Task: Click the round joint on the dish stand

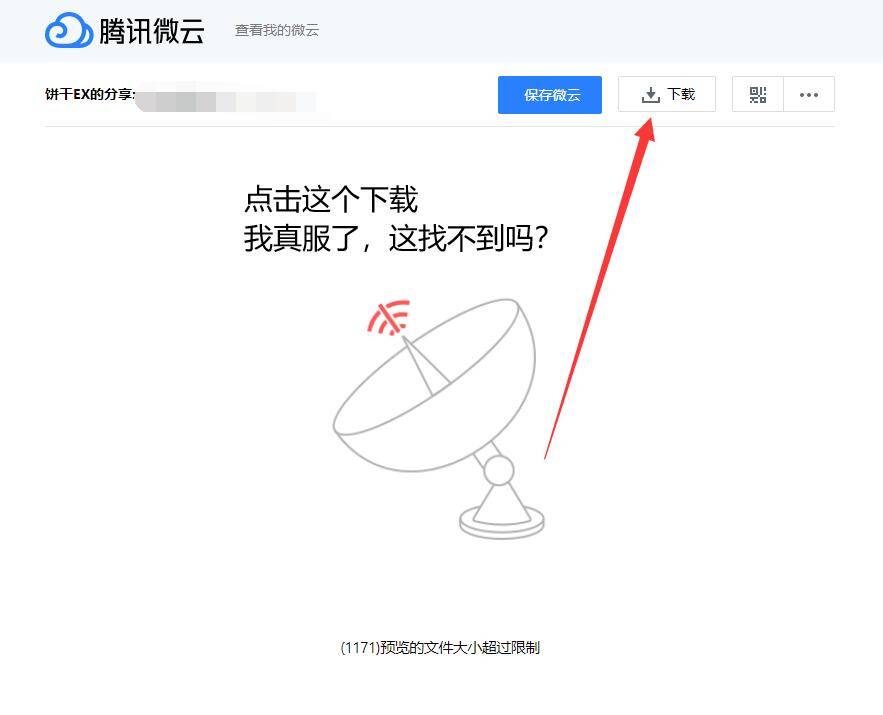Action: point(499,471)
